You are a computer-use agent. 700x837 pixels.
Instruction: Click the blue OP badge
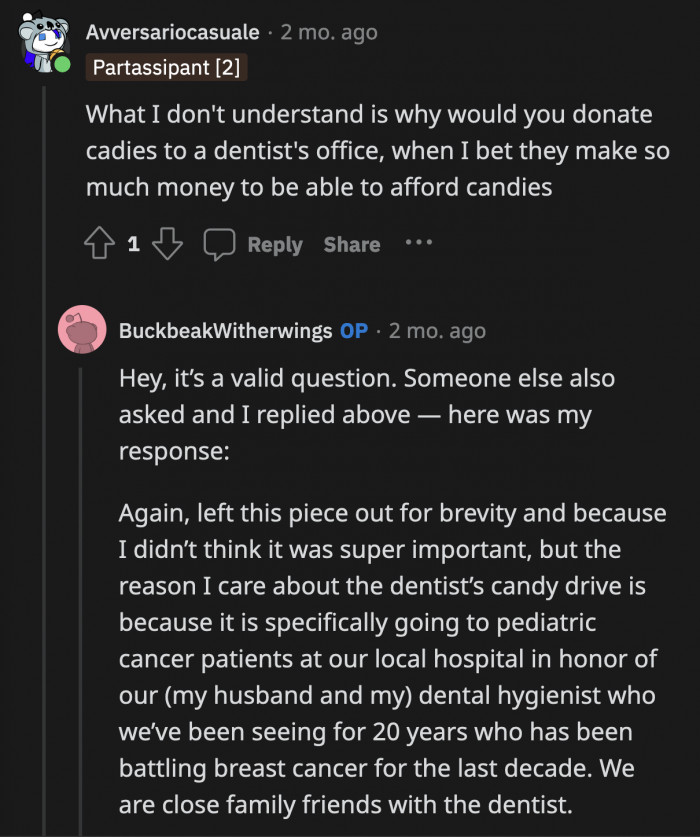(354, 331)
